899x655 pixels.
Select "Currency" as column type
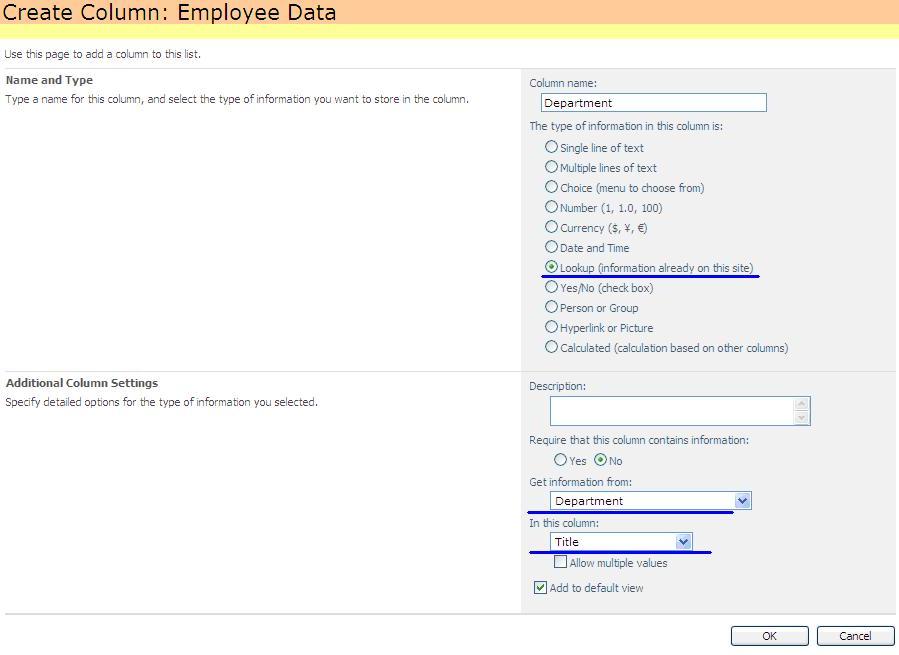(x=551, y=227)
